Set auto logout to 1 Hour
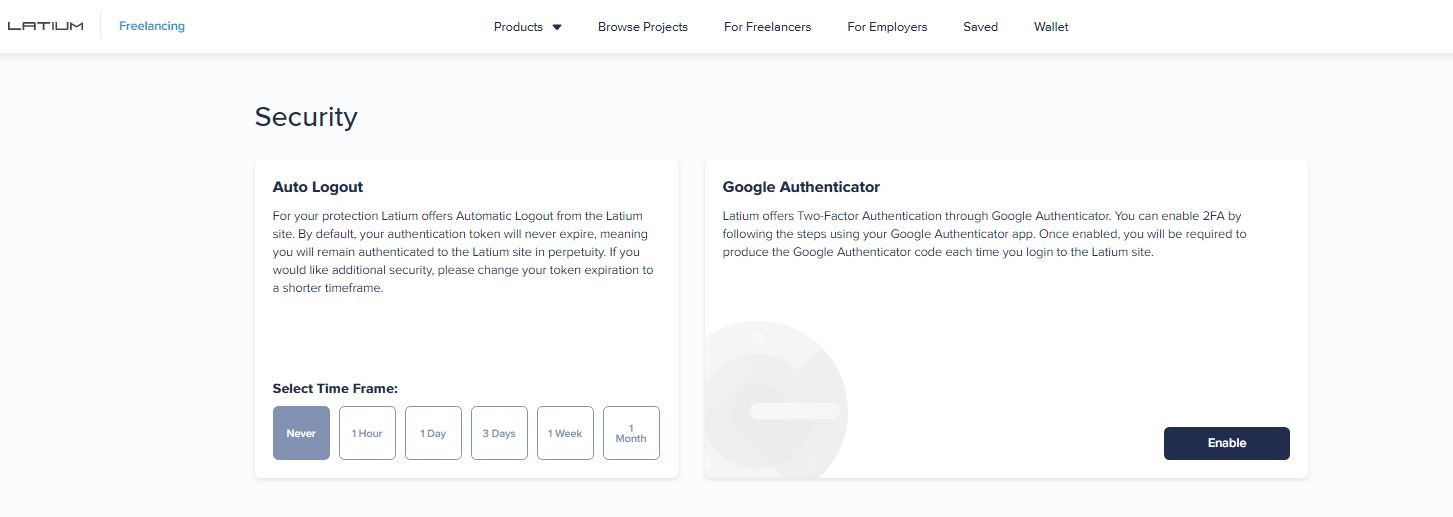The height and width of the screenshot is (517, 1453). click(x=367, y=433)
